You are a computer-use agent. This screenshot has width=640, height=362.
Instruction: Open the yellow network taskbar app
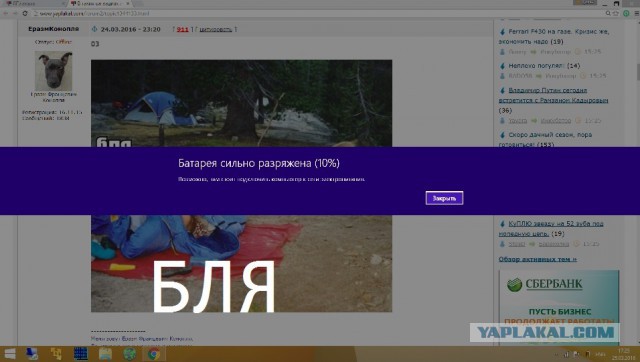click(56, 354)
